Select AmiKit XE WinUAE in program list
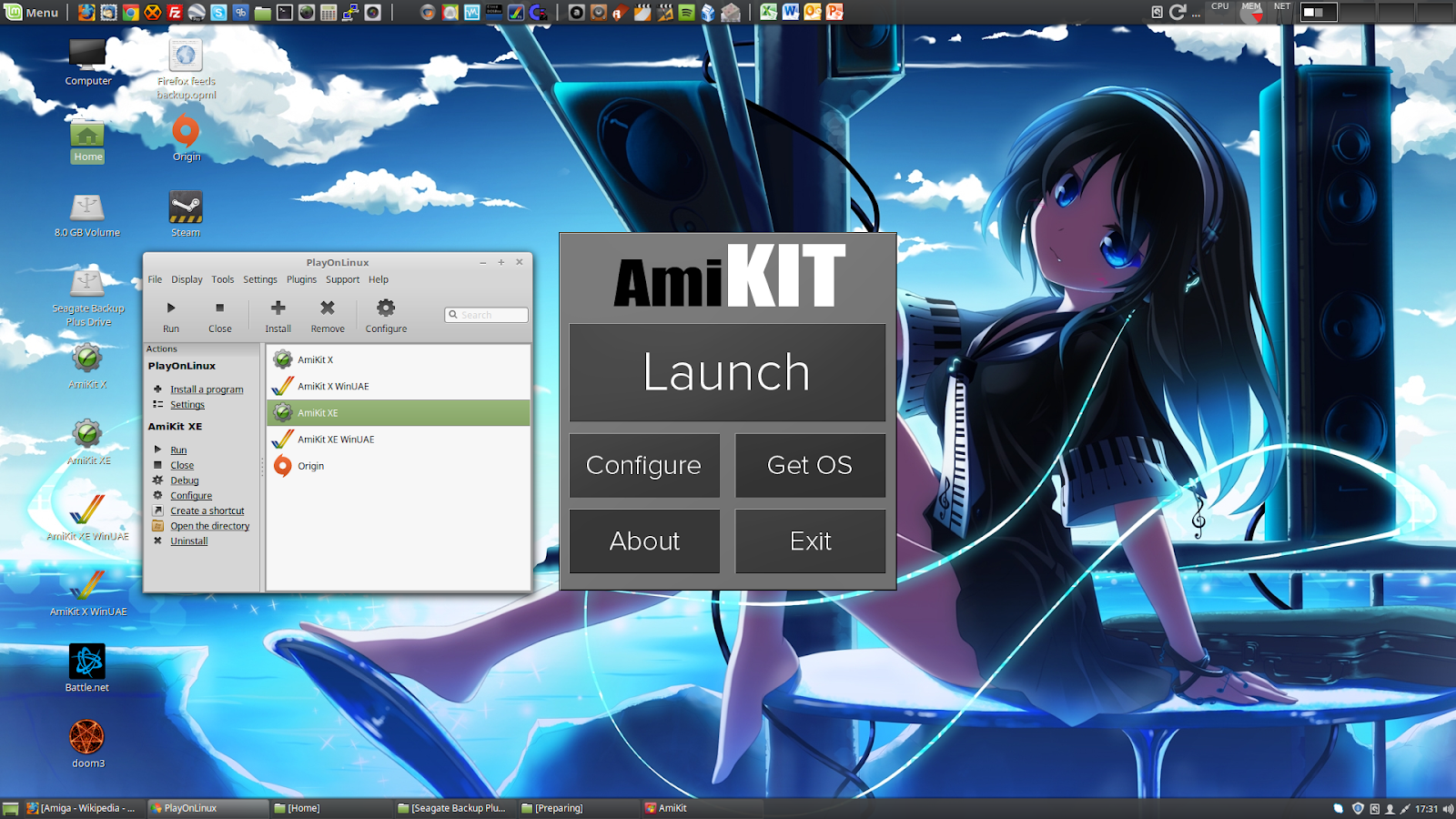This screenshot has width=1456, height=819. coord(399,439)
